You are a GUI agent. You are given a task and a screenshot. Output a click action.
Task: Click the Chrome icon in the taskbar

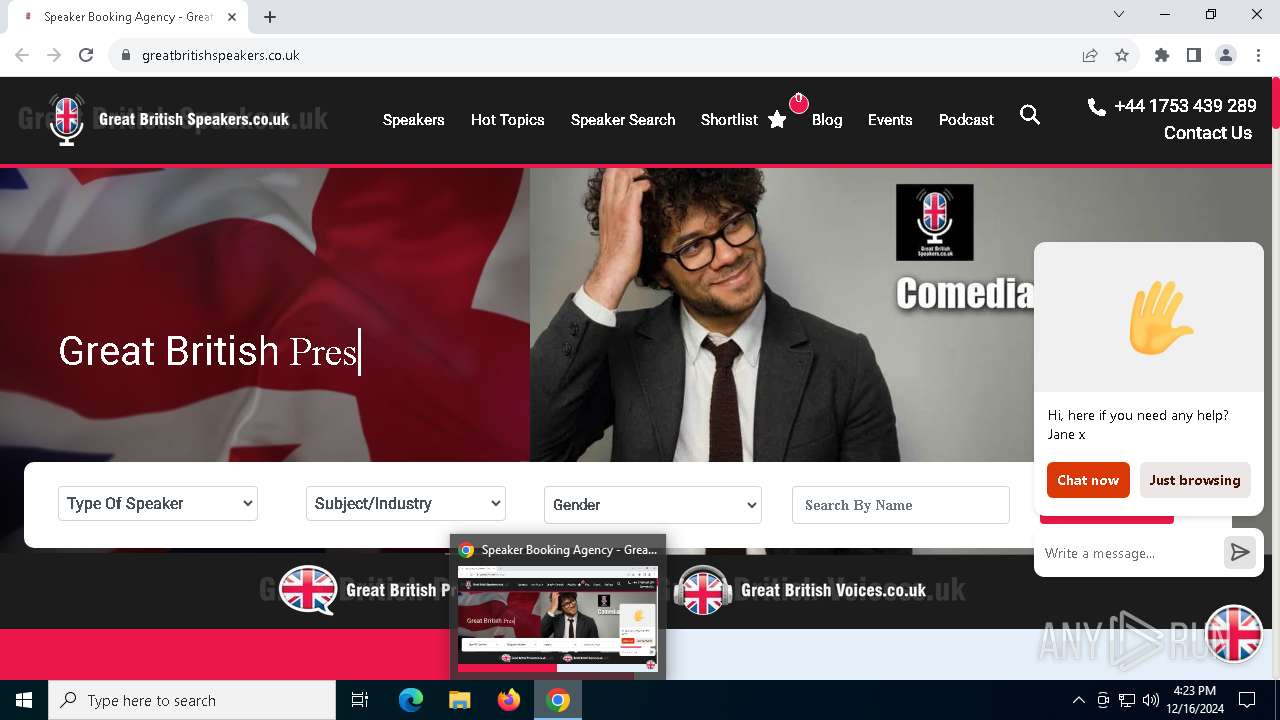coord(558,700)
